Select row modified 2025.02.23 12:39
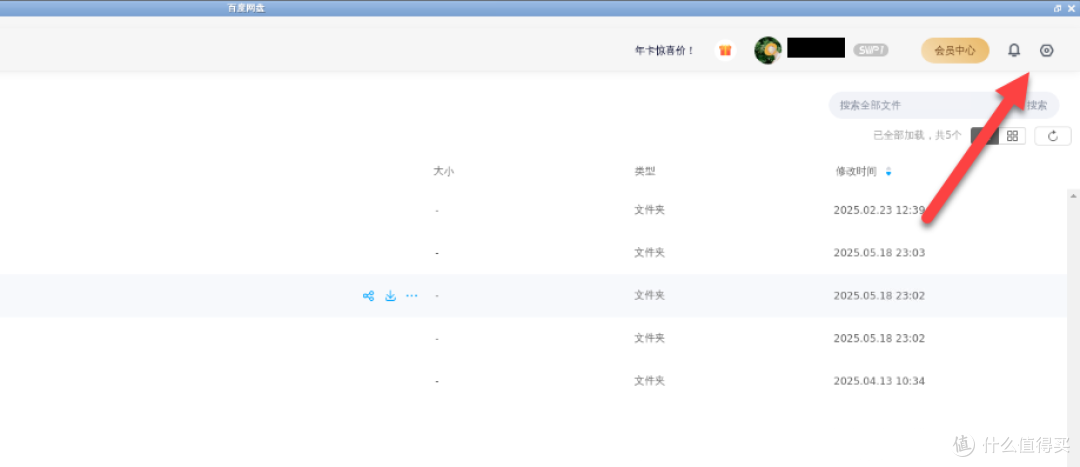This screenshot has width=1080, height=467. tap(534, 210)
